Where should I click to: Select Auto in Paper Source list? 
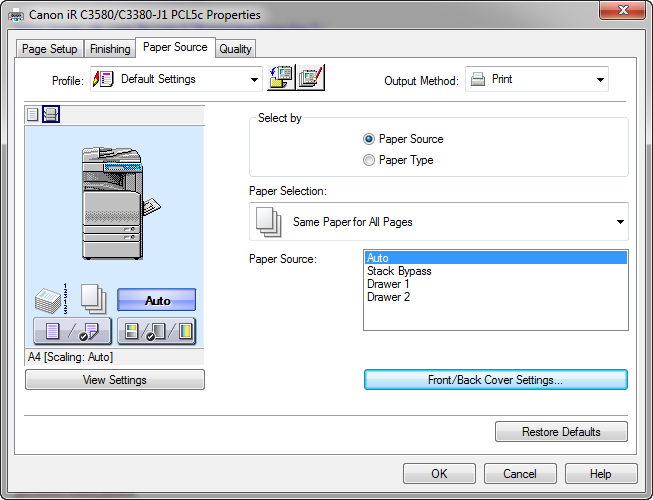pos(496,258)
